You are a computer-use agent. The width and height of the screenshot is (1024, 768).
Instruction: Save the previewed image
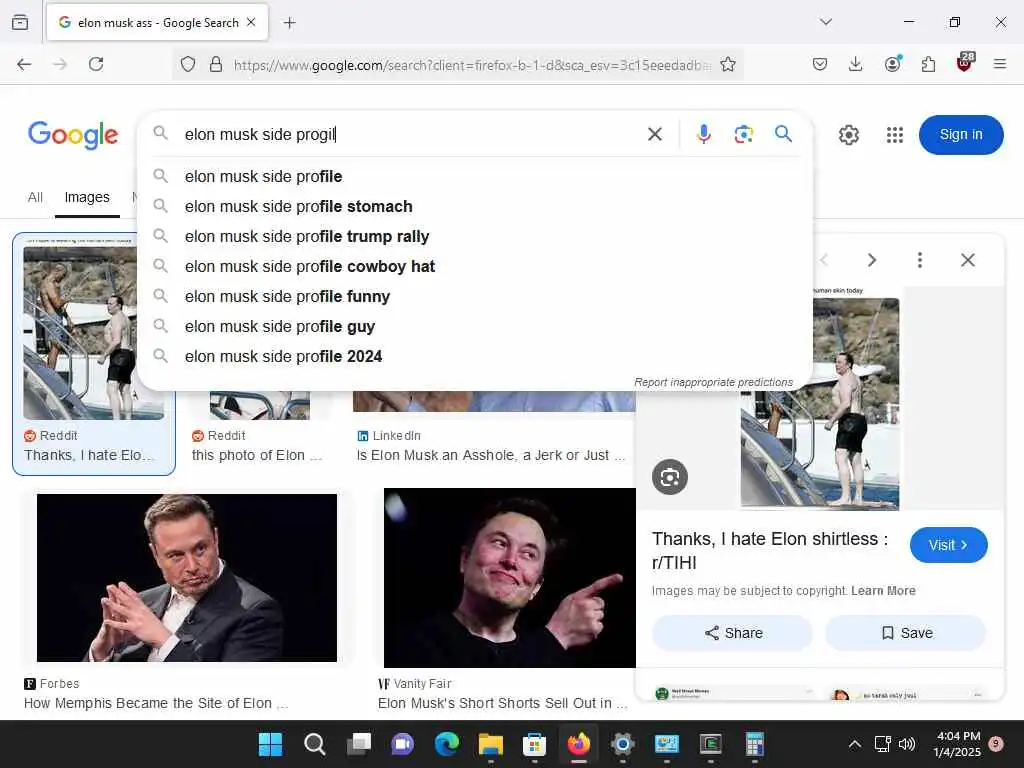(906, 633)
